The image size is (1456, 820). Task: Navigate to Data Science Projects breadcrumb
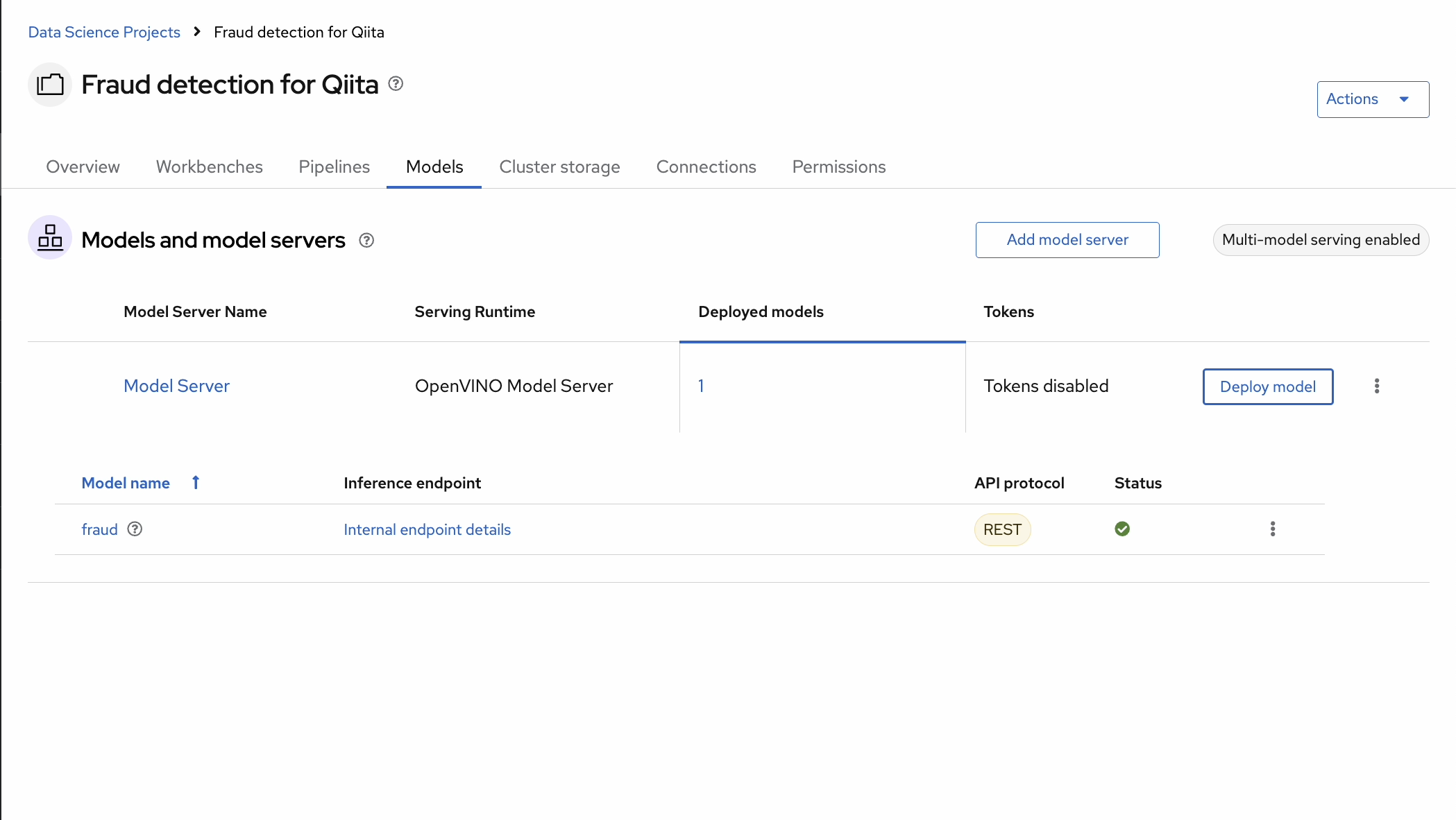tap(104, 33)
